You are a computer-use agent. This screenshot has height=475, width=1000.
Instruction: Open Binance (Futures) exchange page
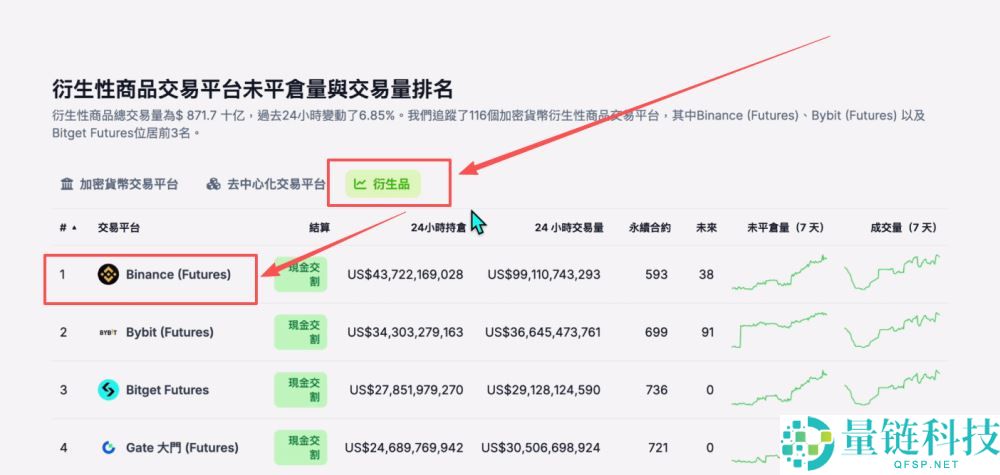point(178,275)
